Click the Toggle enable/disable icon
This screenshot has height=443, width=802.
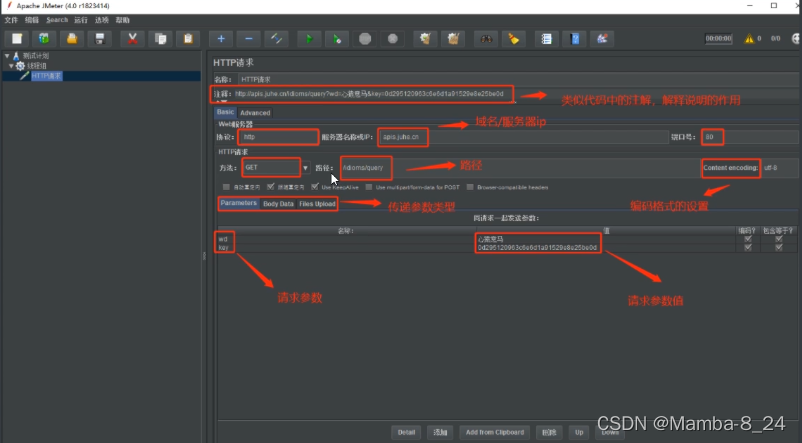pos(276,39)
